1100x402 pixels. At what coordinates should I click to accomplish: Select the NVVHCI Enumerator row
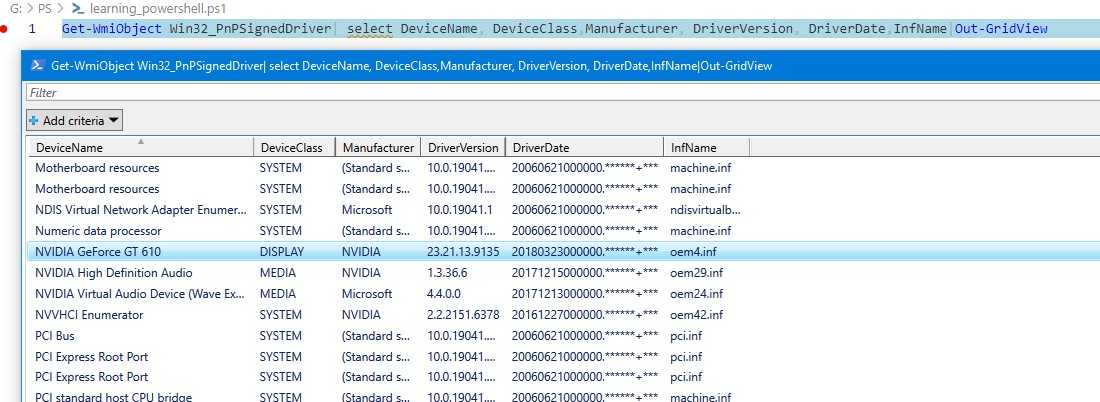(x=89, y=315)
